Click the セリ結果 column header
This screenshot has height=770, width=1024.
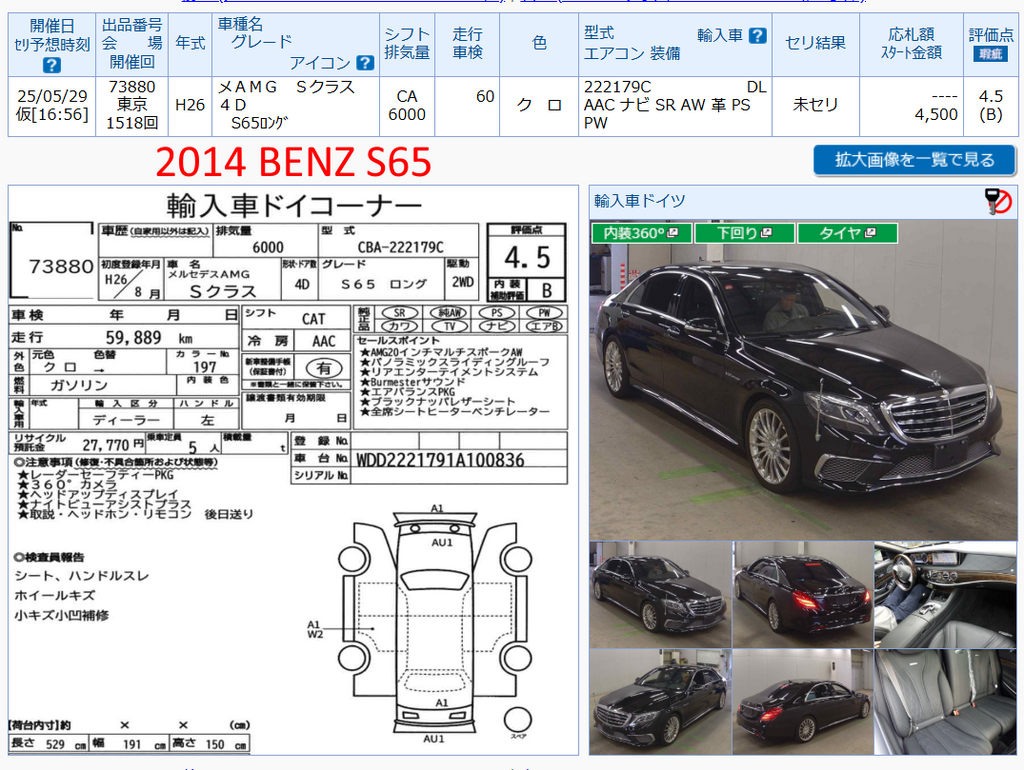pyautogui.click(x=815, y=43)
